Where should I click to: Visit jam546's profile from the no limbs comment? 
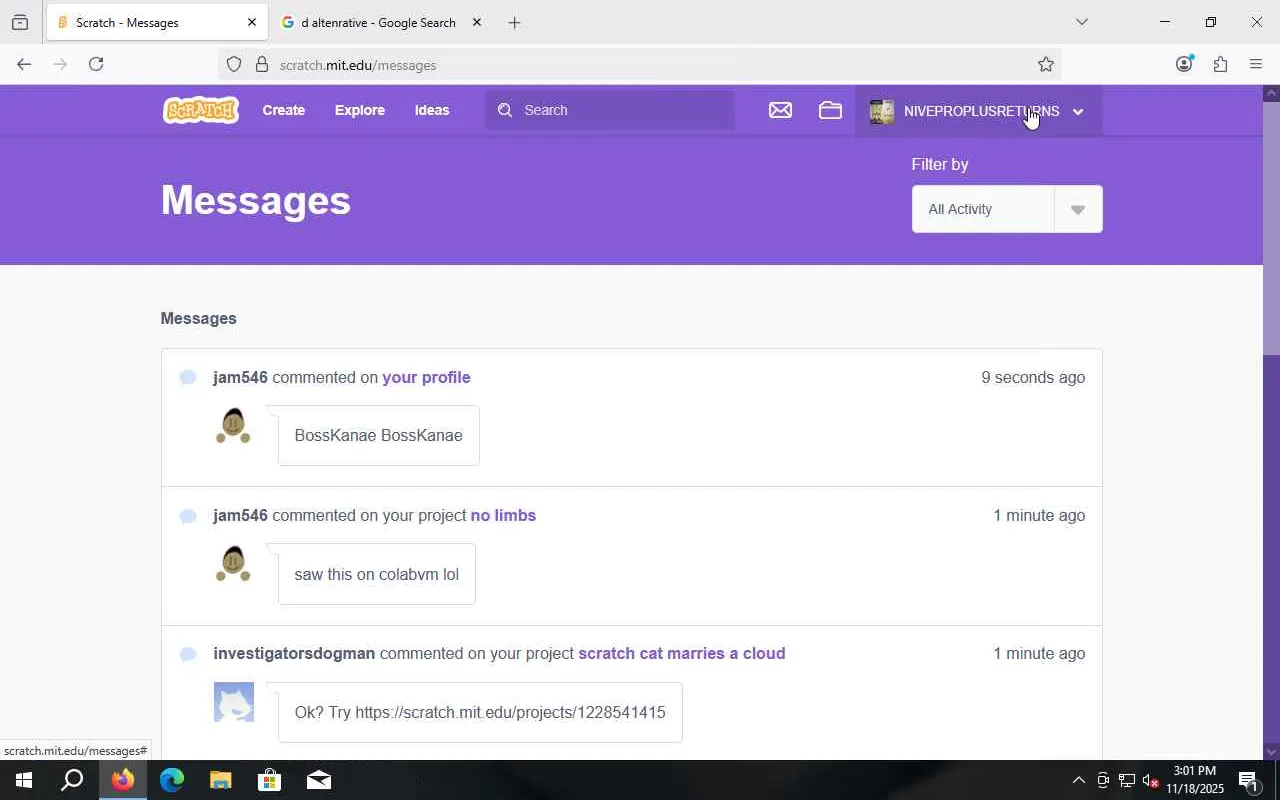240,515
